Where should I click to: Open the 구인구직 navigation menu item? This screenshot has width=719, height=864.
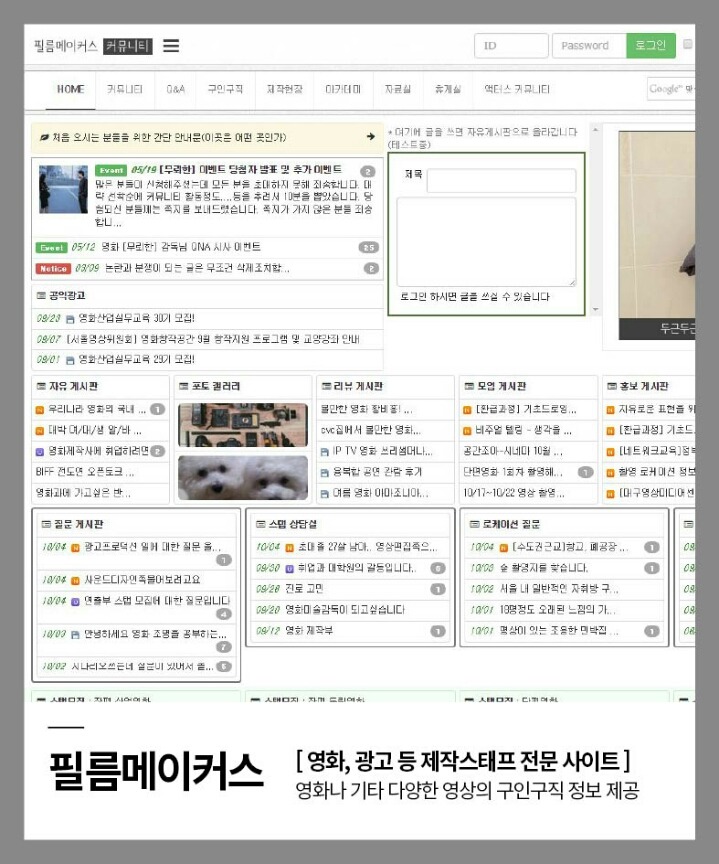pyautogui.click(x=225, y=89)
